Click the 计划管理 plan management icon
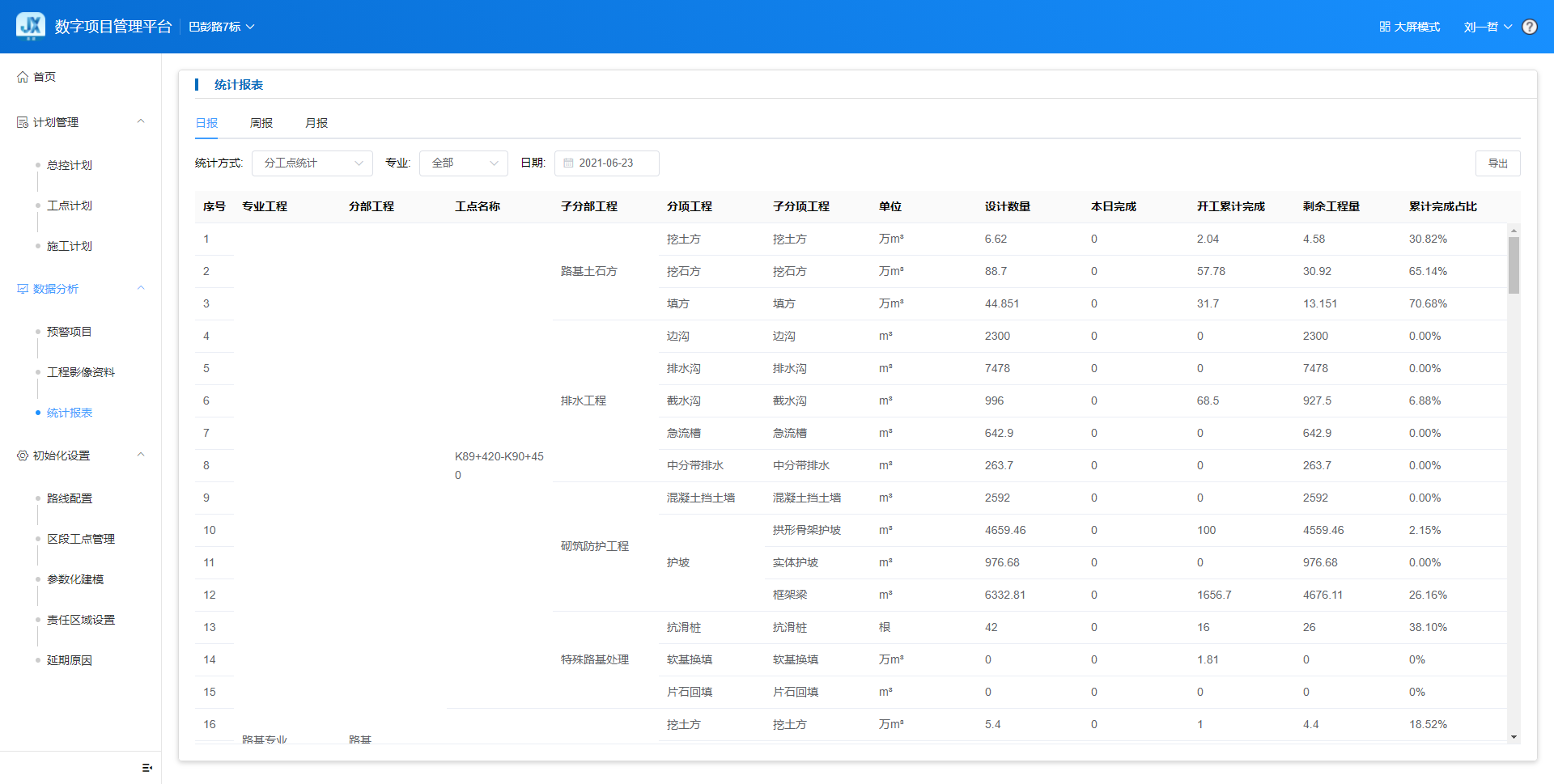 (23, 122)
